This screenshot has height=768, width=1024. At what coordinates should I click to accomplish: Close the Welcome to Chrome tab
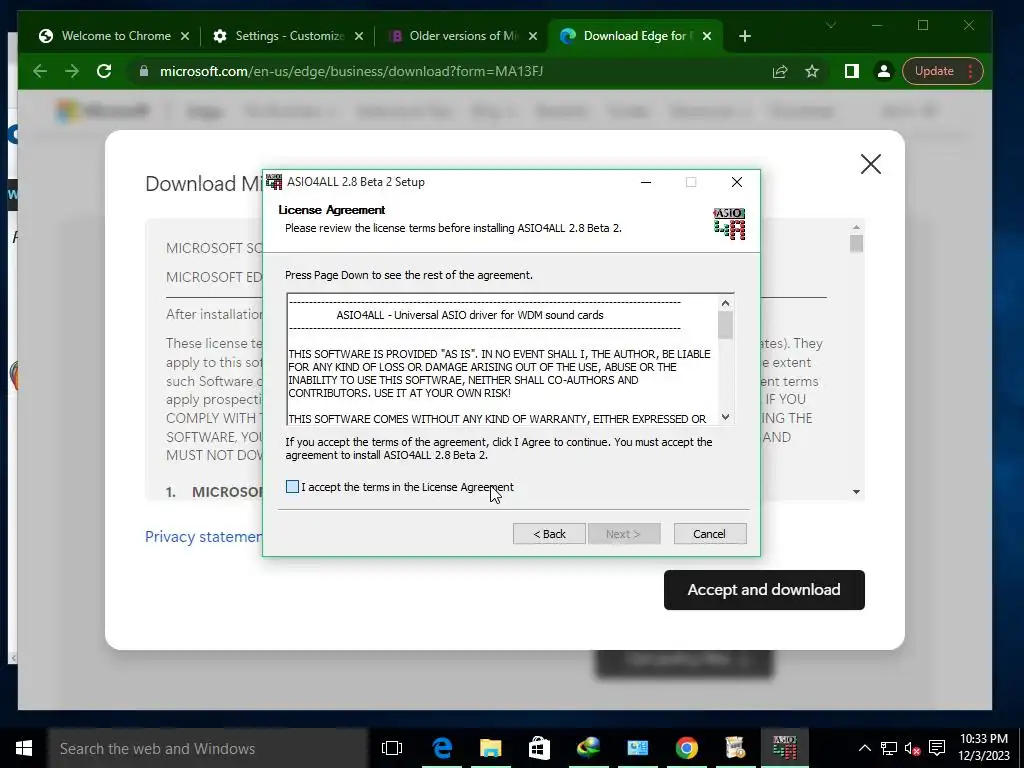(x=185, y=36)
